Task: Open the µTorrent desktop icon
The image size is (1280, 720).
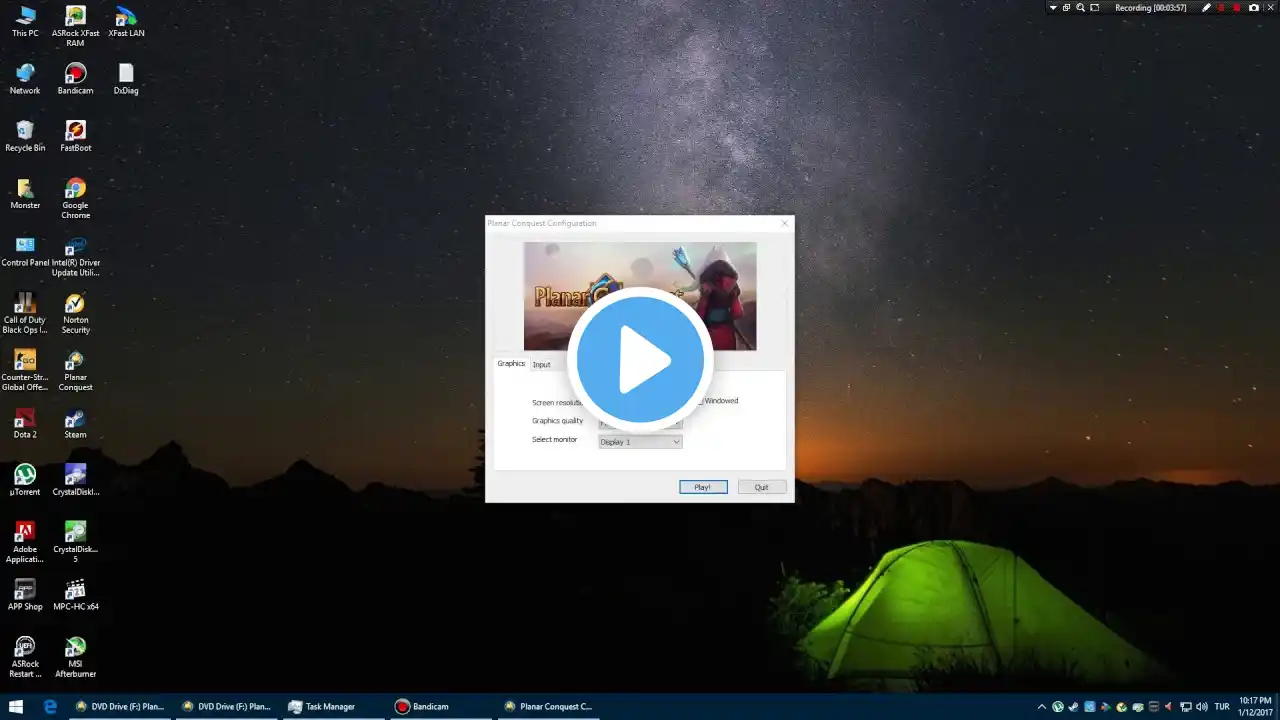Action: (25, 480)
